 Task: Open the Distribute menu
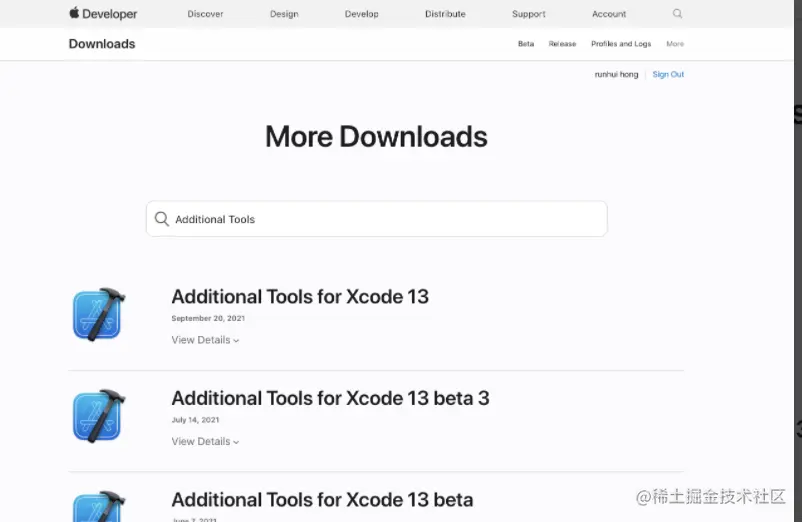pyautogui.click(x=445, y=14)
